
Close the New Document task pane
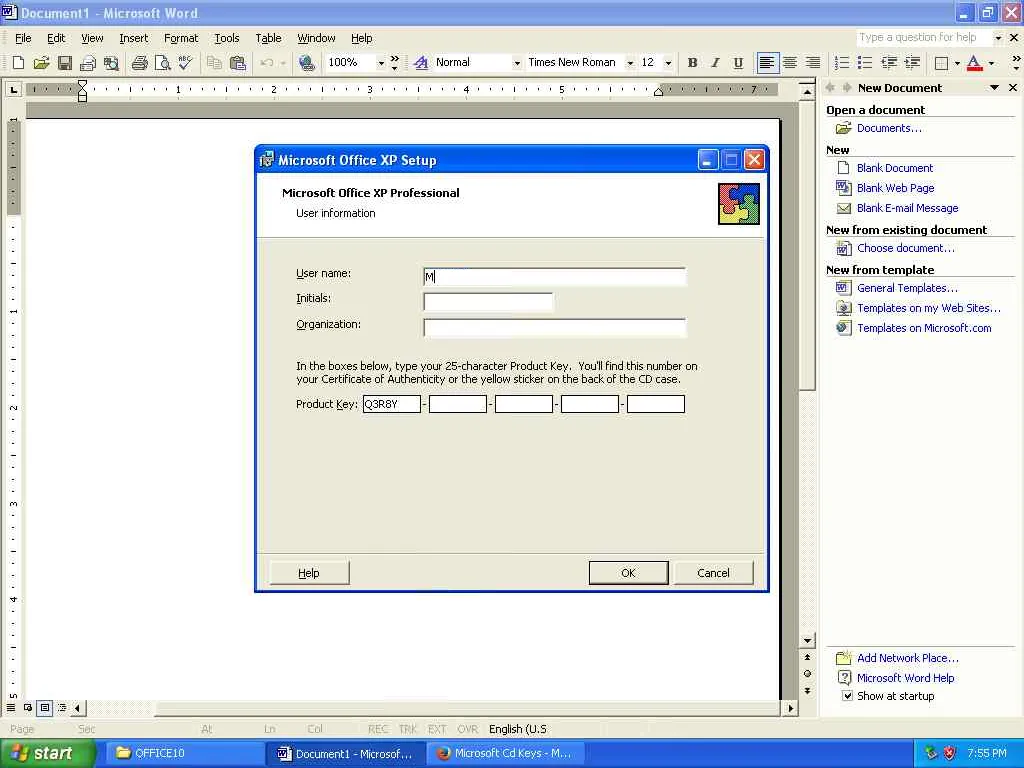coord(1013,88)
